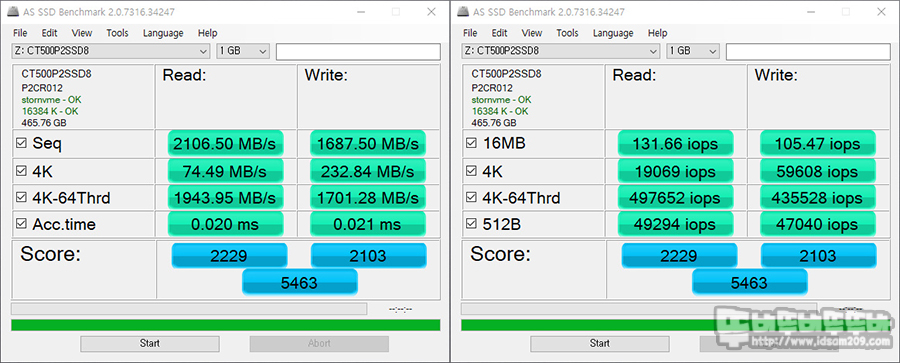
Task: Click the 2229 read score in left window
Action: (x=229, y=256)
